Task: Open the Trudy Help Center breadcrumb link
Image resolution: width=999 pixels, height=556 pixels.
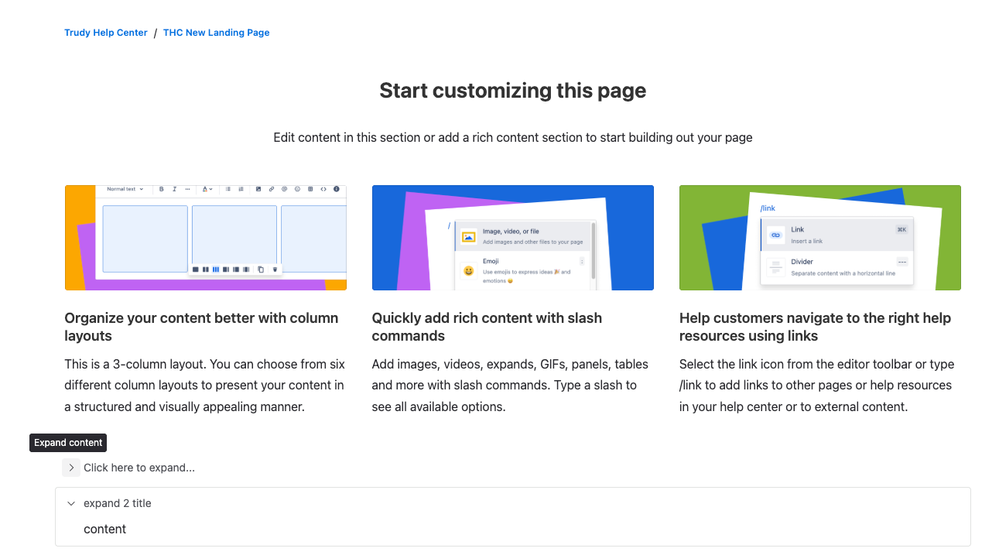Action: tap(106, 32)
